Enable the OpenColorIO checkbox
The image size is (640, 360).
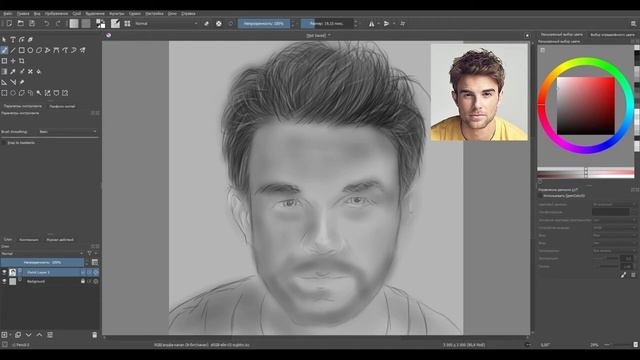click(540, 196)
